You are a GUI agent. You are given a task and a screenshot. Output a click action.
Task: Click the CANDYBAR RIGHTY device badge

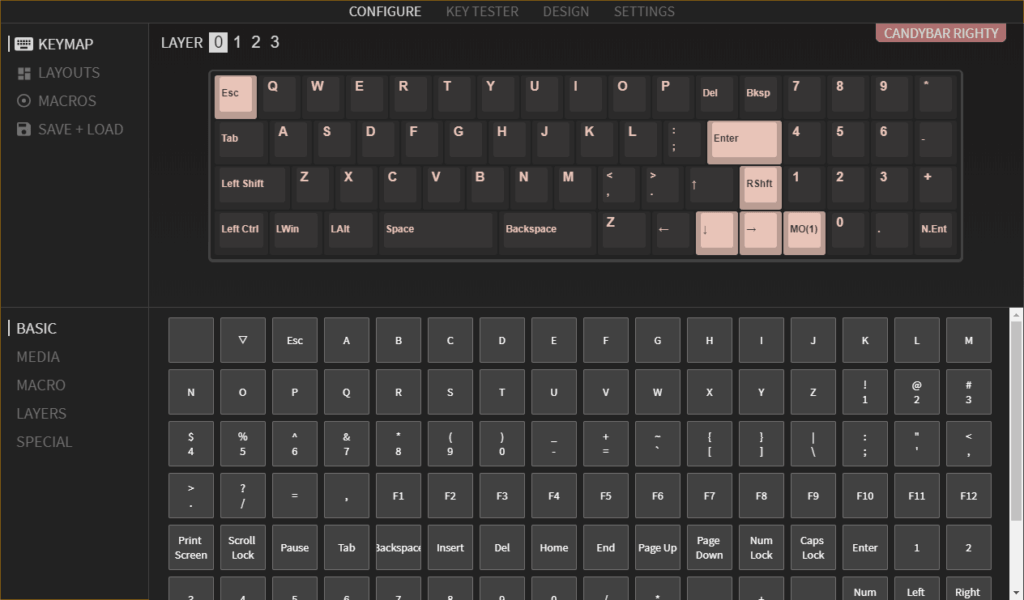point(940,33)
